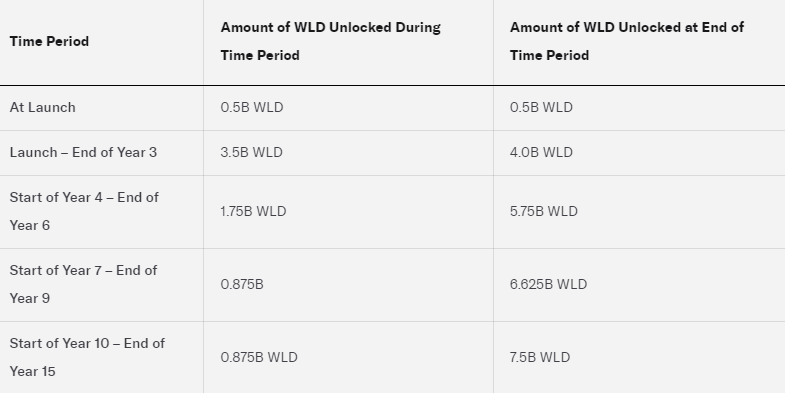Select the 1.75B WLD cell
Image resolution: width=785 pixels, height=393 pixels.
click(x=253, y=211)
